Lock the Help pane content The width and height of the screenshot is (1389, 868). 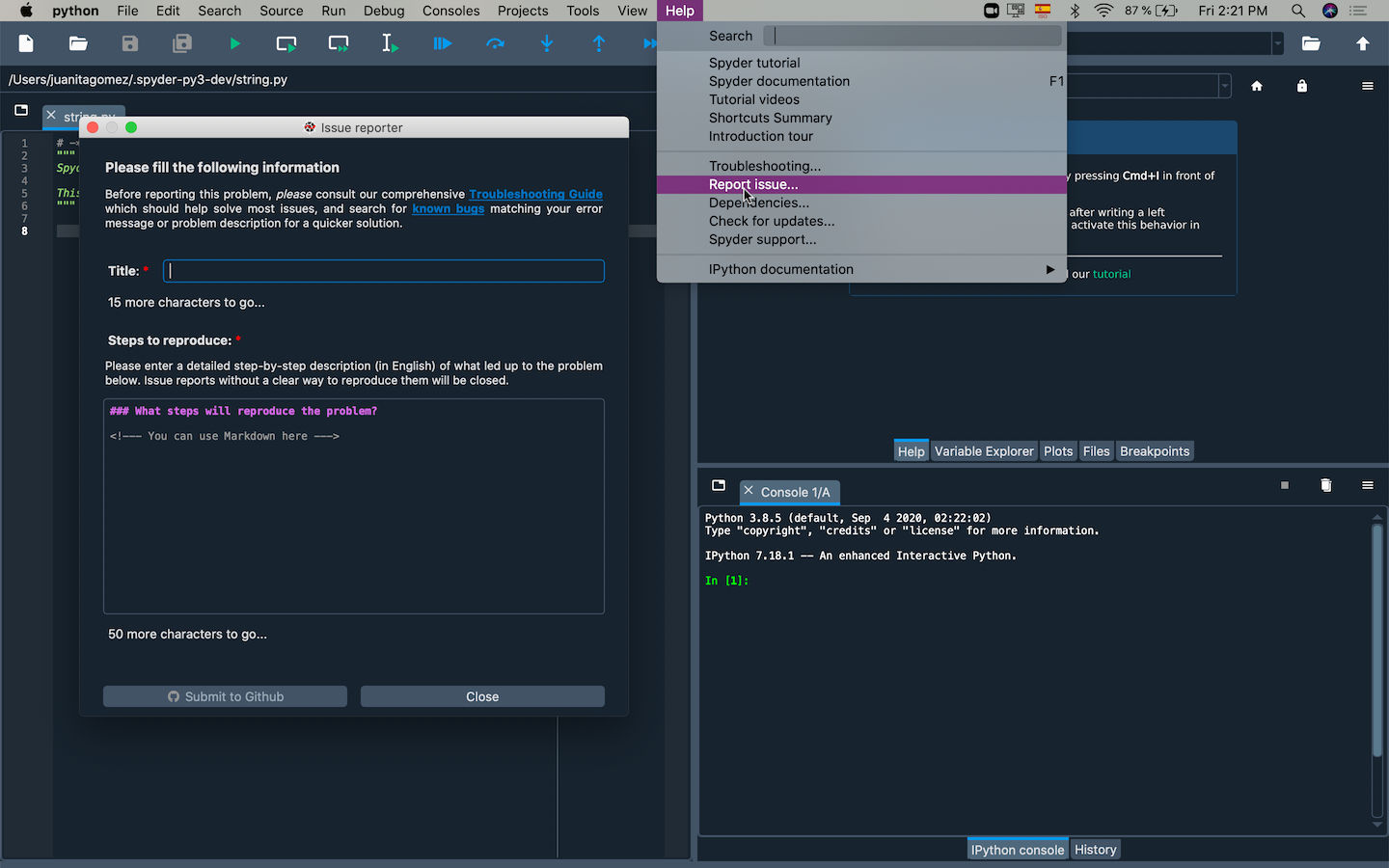[x=1301, y=86]
